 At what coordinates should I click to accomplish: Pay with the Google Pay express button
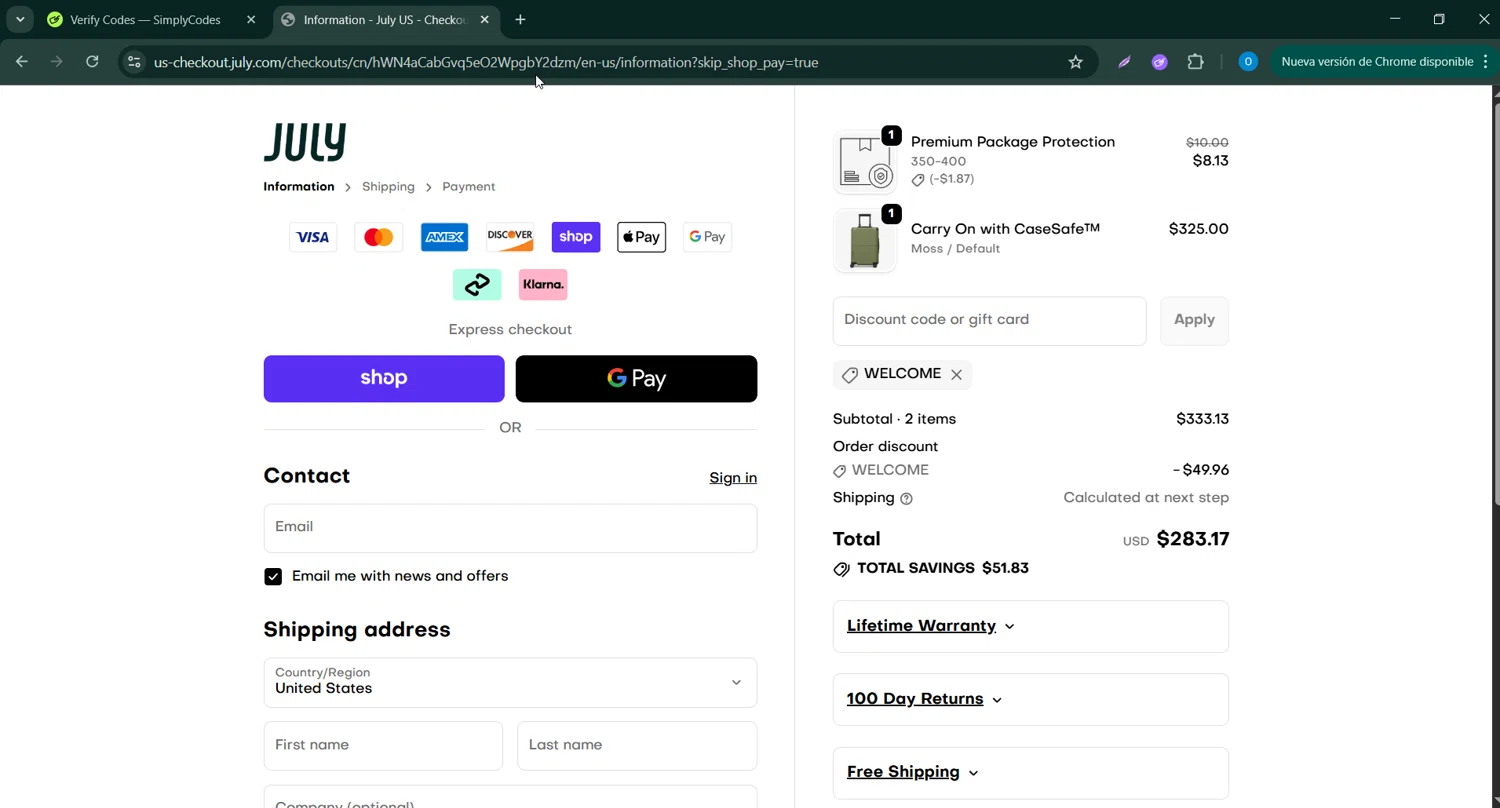(636, 379)
